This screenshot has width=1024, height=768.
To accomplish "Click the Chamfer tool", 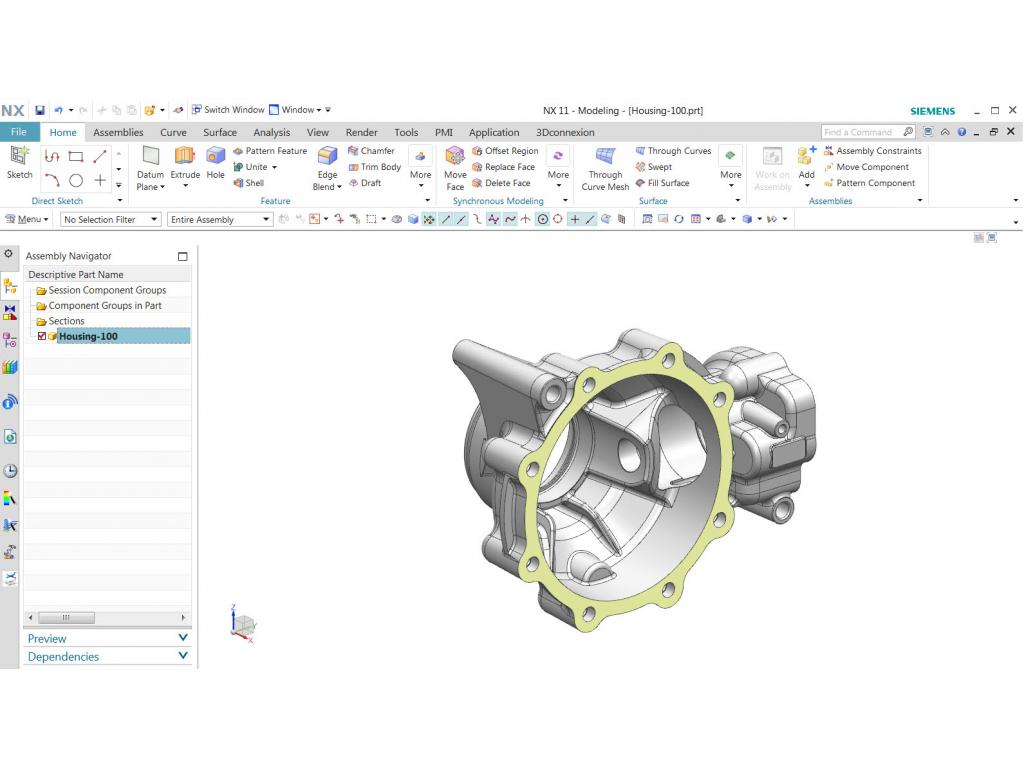I will [x=371, y=151].
